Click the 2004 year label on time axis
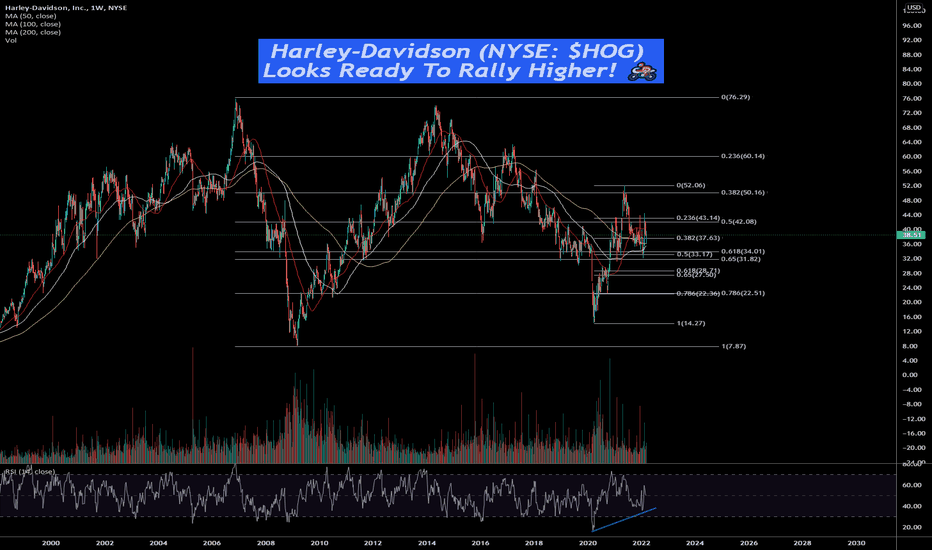Viewport: 932px width, 550px height. tap(158, 543)
